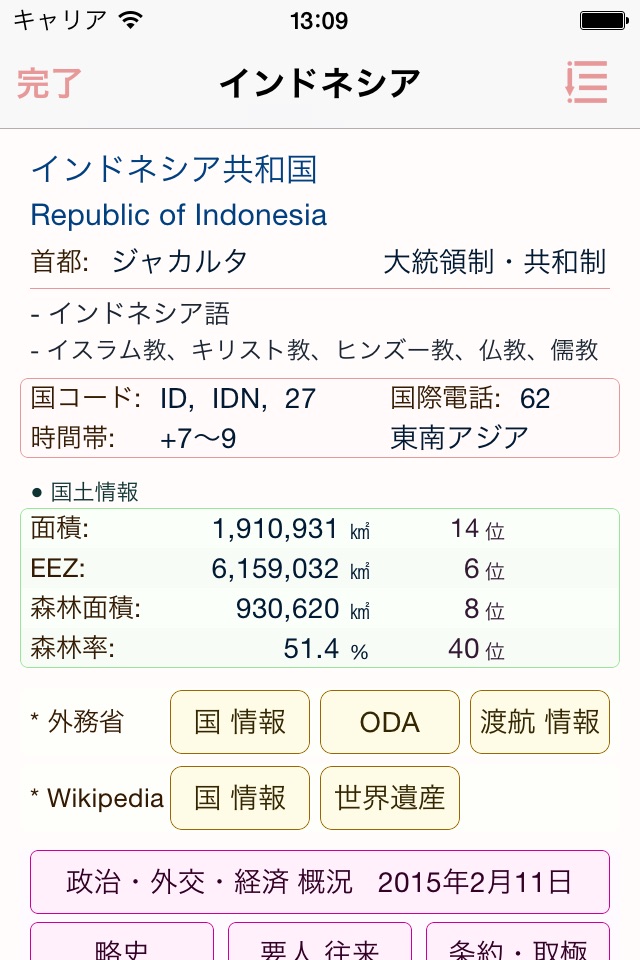Open Wikipedia 国 情報 page
The width and height of the screenshot is (640, 960).
(x=240, y=798)
